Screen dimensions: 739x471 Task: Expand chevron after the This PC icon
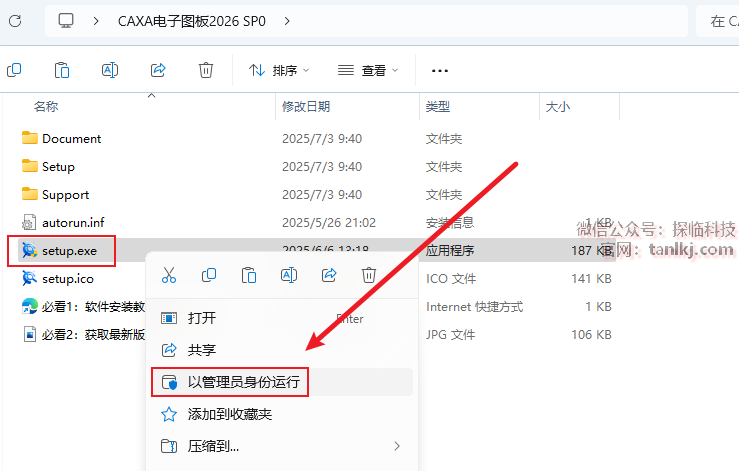(96, 21)
